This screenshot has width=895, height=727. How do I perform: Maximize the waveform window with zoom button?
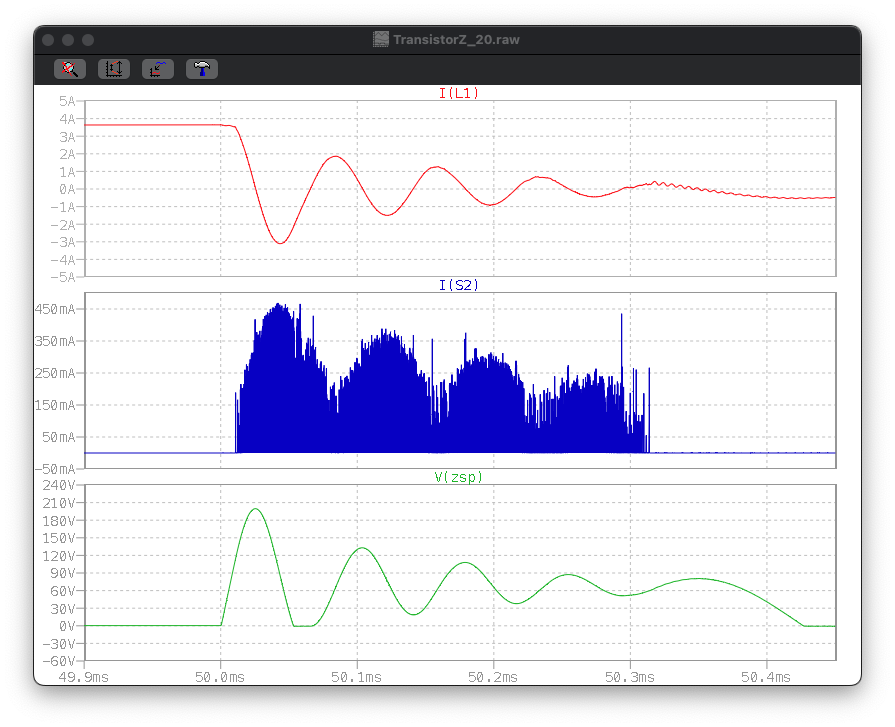click(88, 40)
